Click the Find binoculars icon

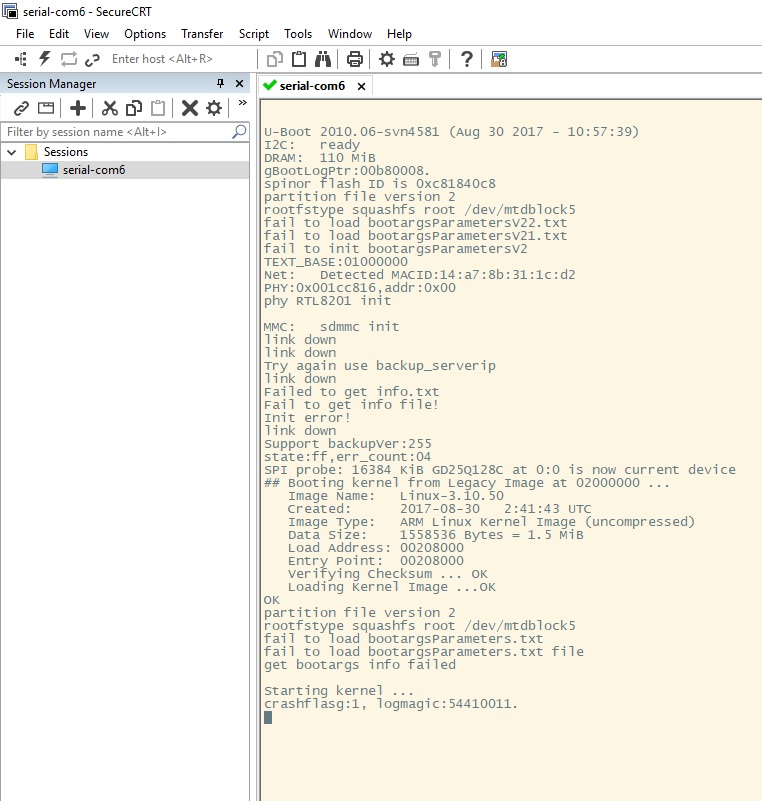tap(323, 59)
